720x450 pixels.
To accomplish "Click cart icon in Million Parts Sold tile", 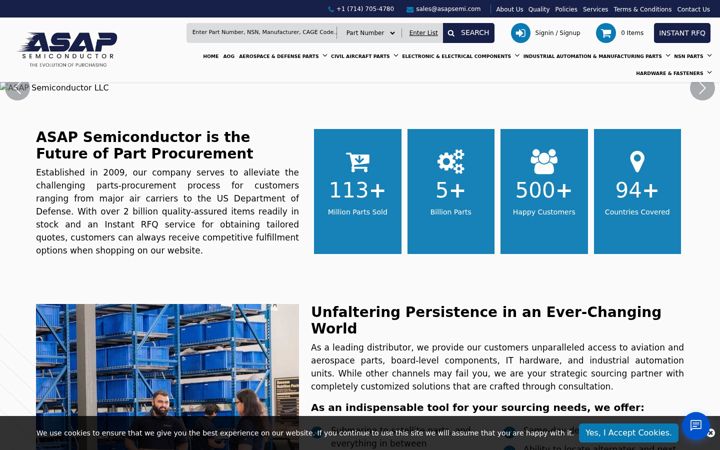I will [x=357, y=162].
